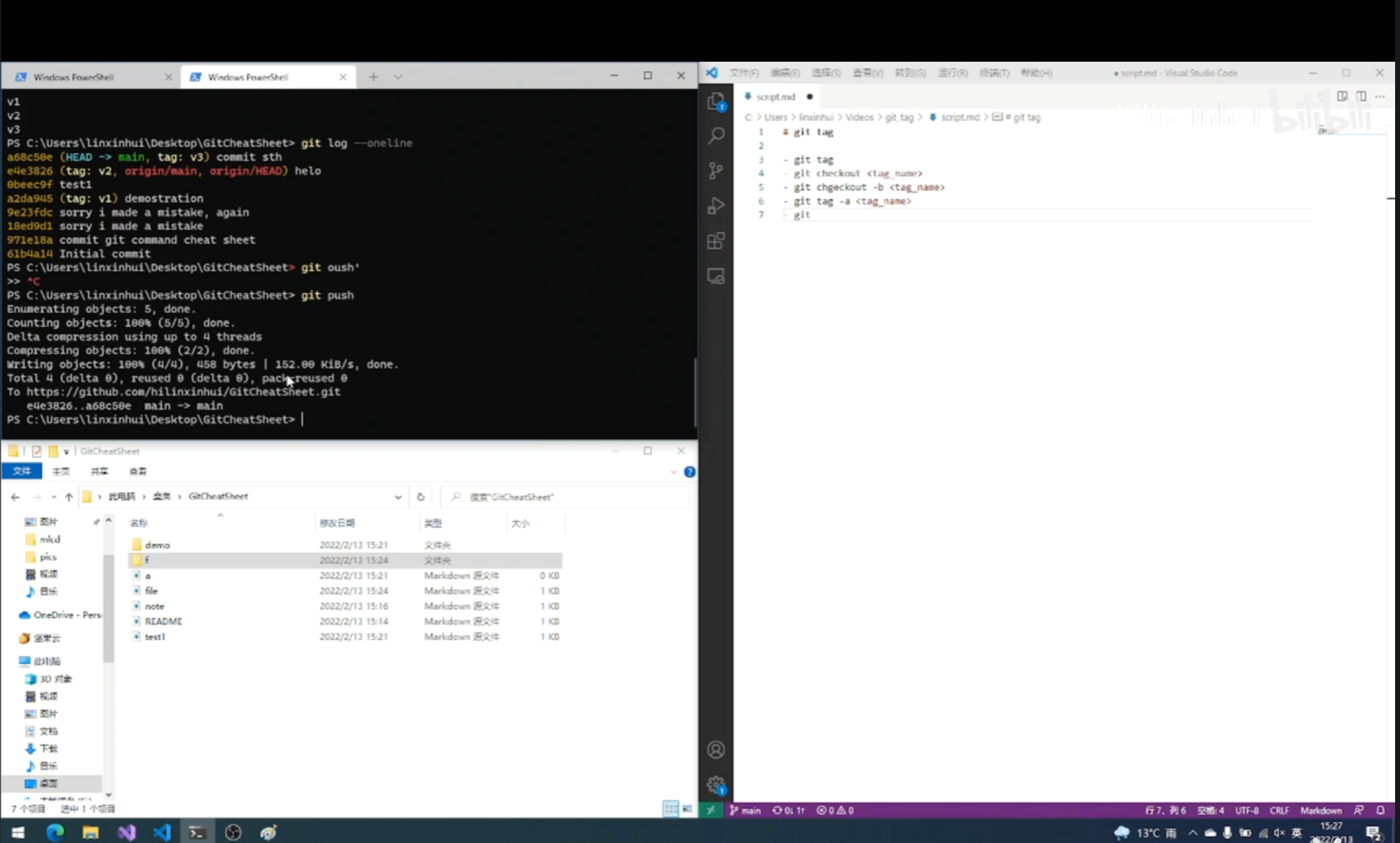Toggle the details view layout in Explorer
1400x843 pixels.
671,809
